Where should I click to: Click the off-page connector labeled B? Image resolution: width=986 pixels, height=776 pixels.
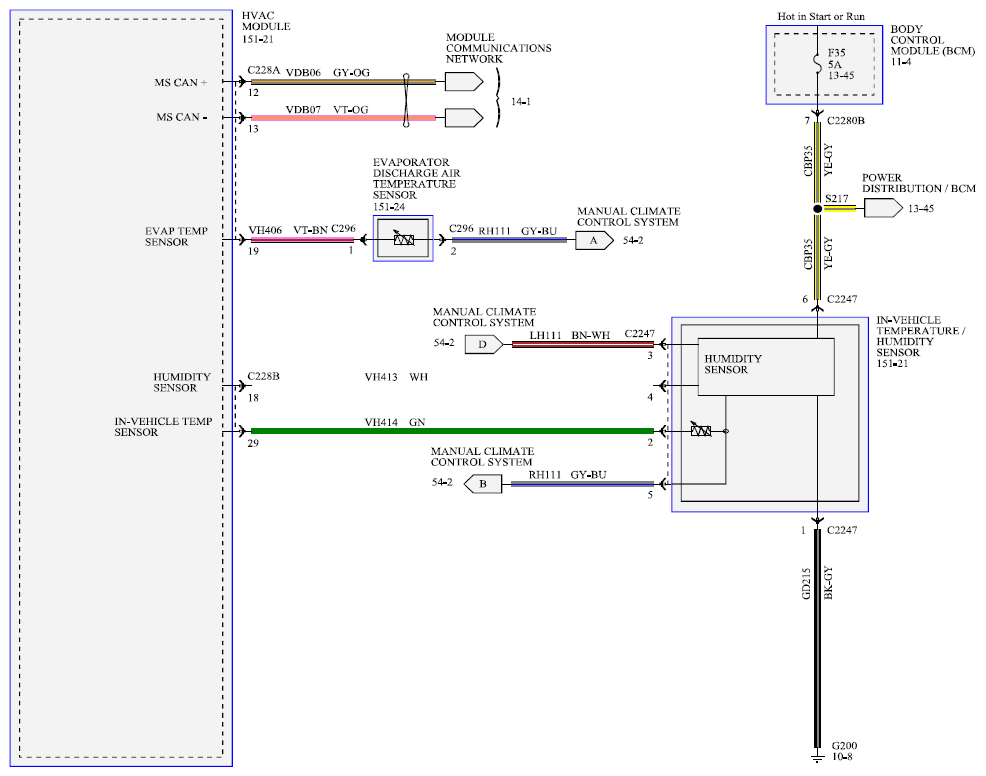pyautogui.click(x=483, y=484)
